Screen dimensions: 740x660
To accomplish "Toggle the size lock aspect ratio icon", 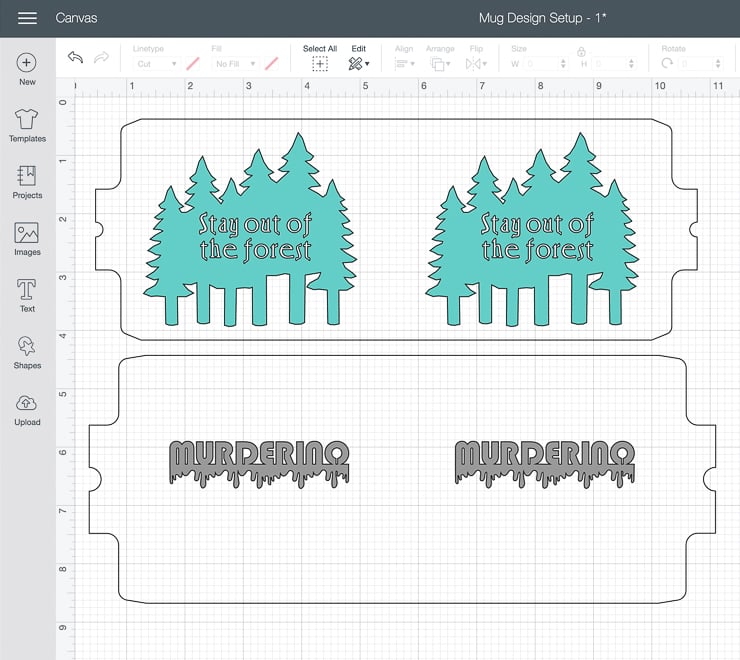I will coord(581,51).
